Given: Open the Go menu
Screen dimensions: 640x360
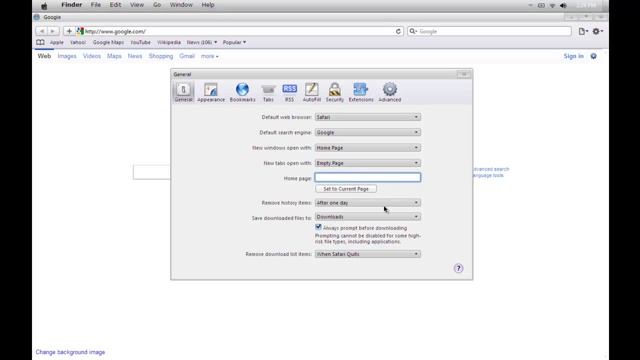Looking at the screenshot, I should [x=157, y=5].
